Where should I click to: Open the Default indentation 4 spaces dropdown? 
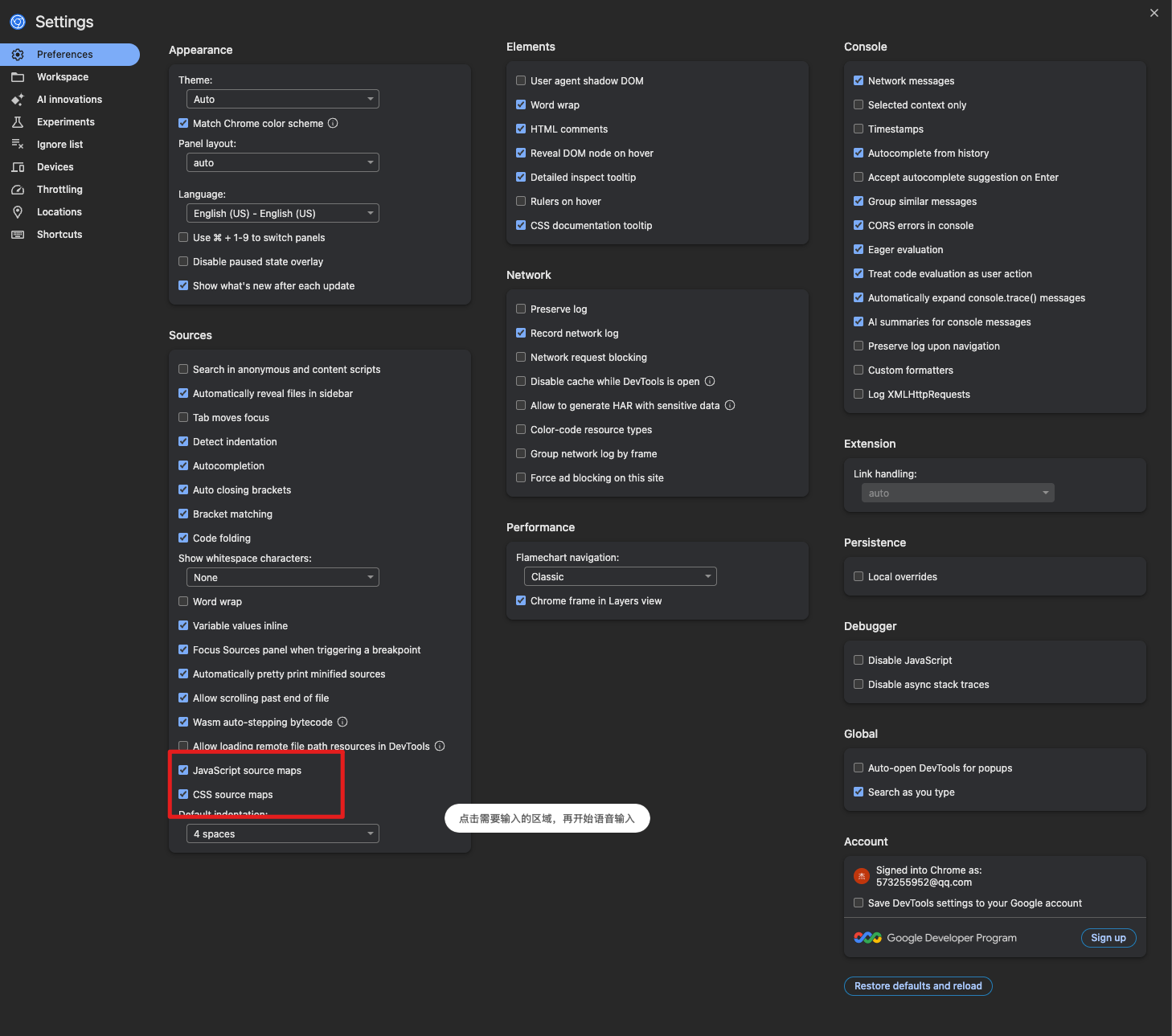click(x=282, y=833)
